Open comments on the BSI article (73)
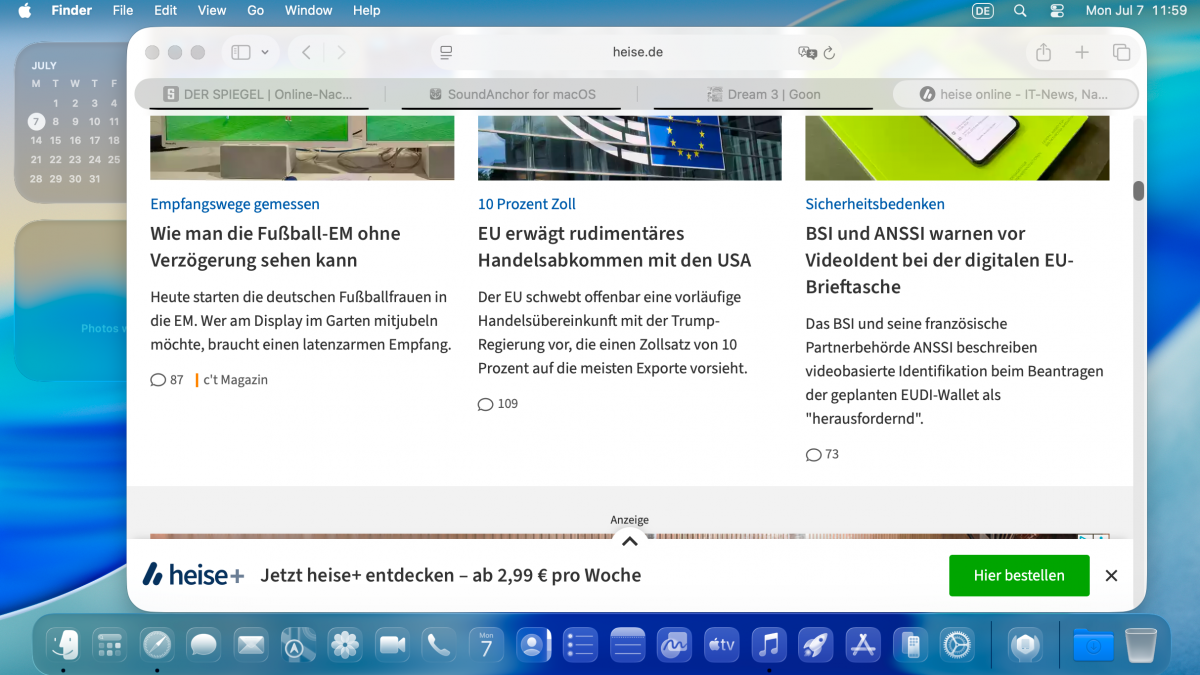The height and width of the screenshot is (675, 1200). (822, 454)
